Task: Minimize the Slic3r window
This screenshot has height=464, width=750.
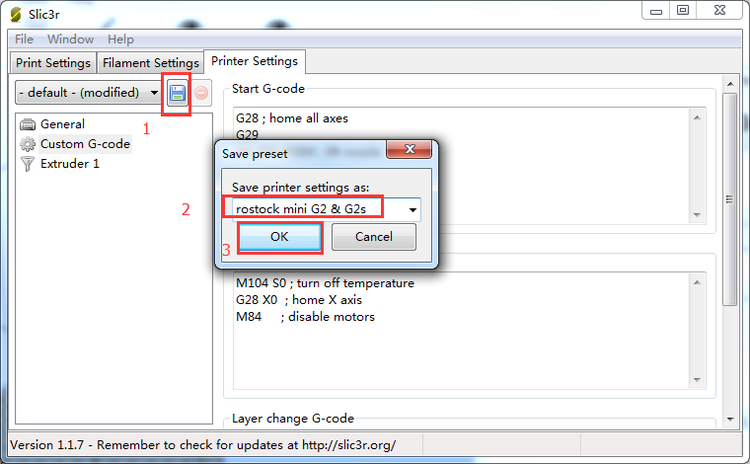Action: 656,11
